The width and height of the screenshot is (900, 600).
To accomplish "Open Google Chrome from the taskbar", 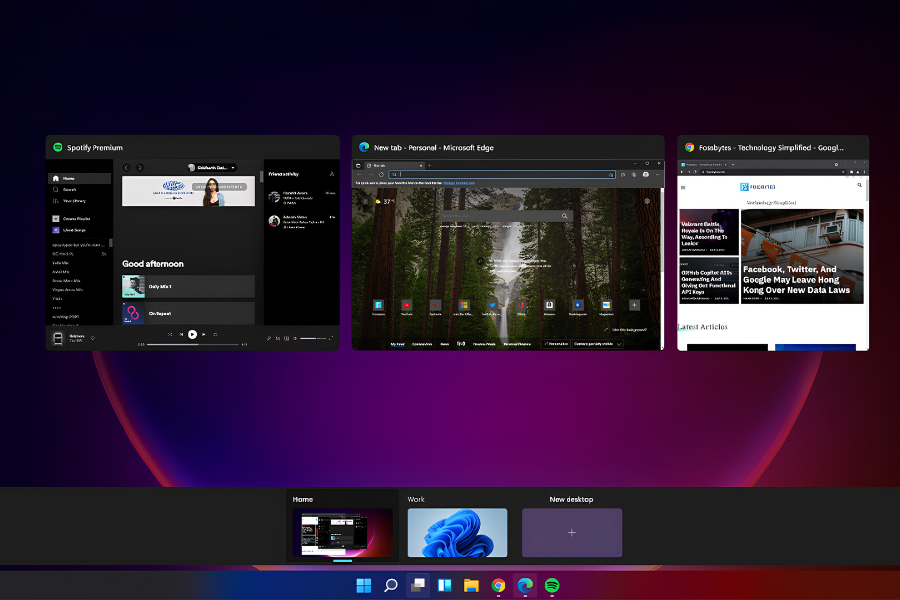I will point(498,585).
